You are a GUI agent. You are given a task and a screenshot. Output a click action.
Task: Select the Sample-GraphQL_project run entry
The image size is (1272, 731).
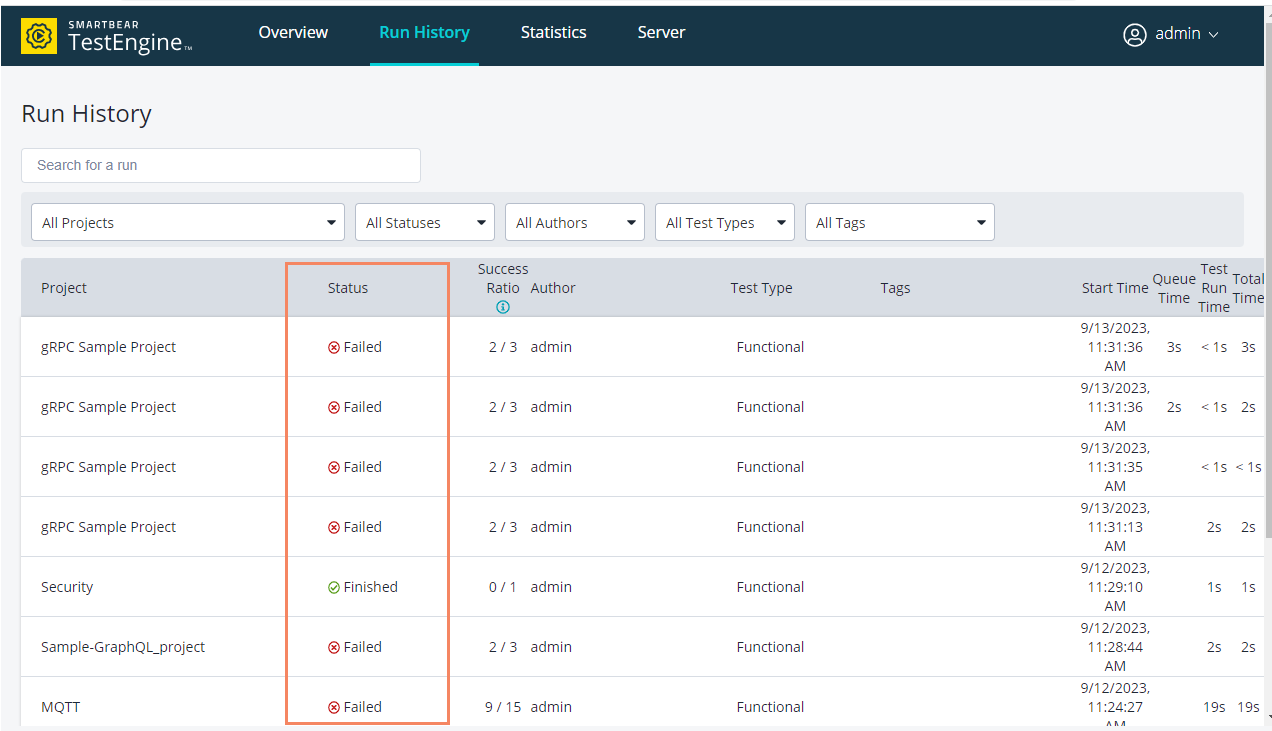[x=123, y=647]
